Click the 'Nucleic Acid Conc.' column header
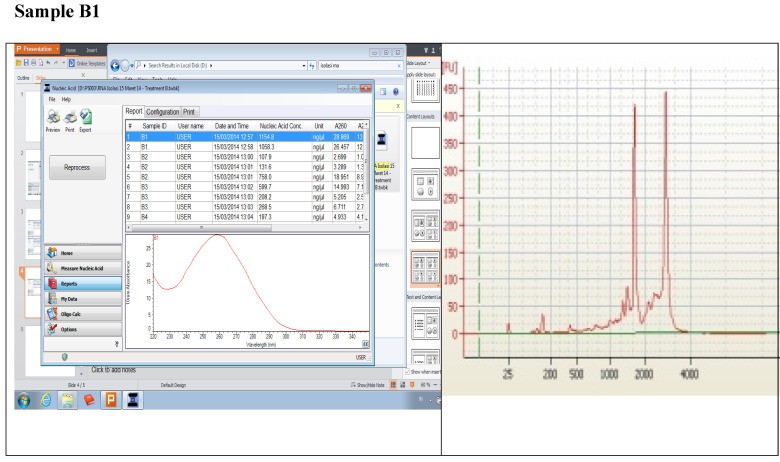This screenshot has height=462, width=780. [x=281, y=126]
